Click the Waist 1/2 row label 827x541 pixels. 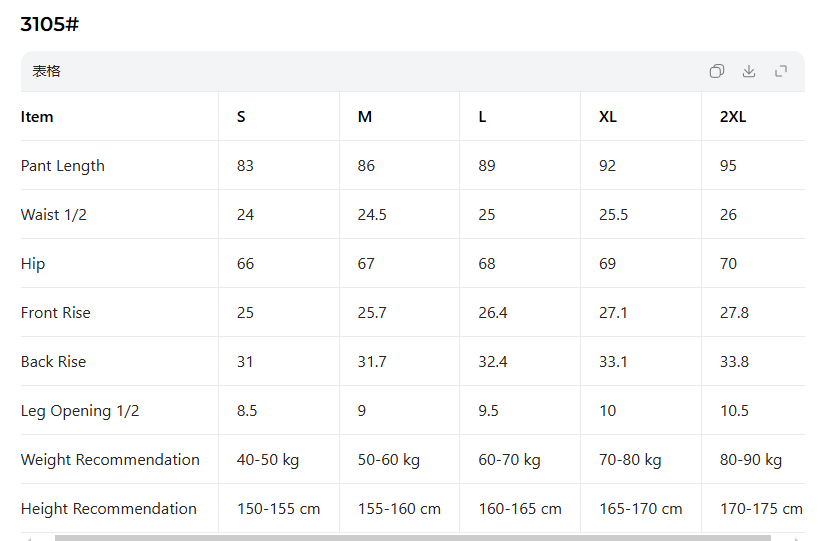point(54,215)
